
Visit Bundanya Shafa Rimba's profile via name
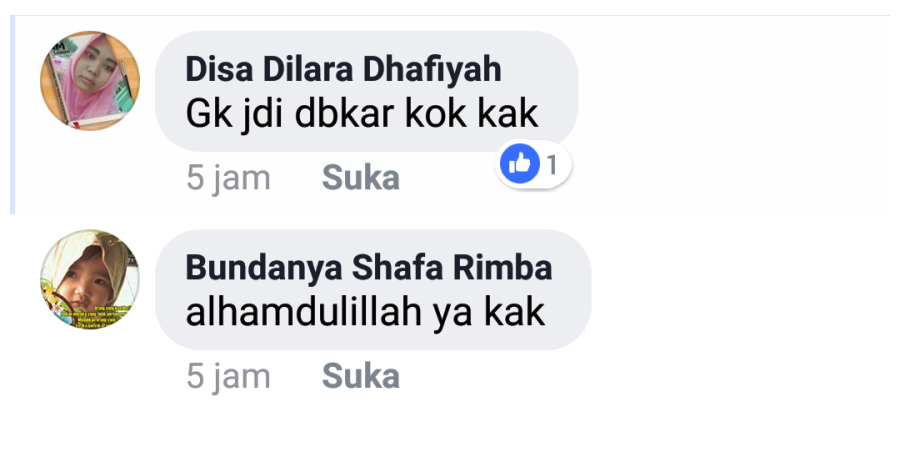(x=368, y=268)
